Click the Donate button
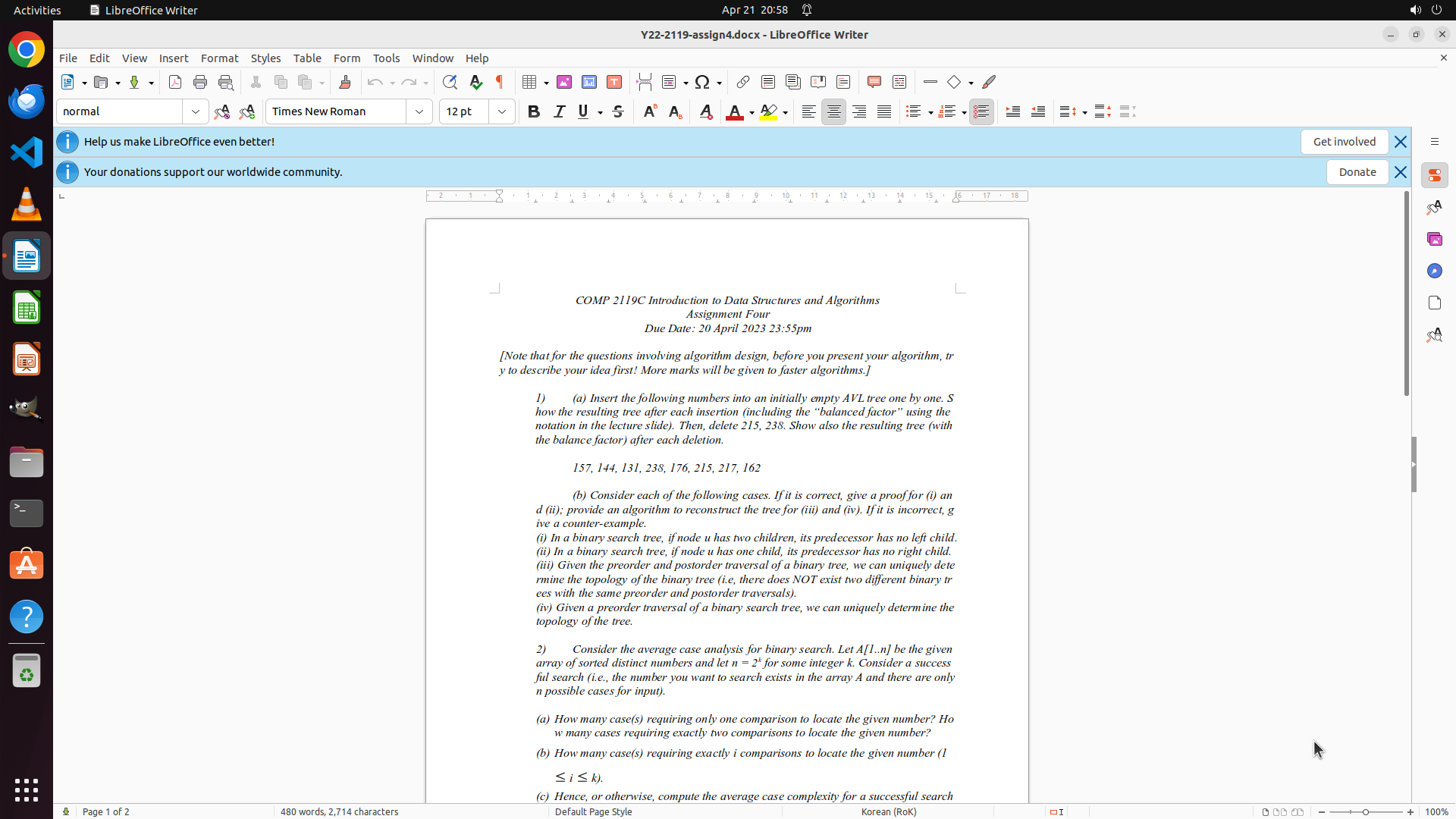The image size is (1456, 819). [1357, 172]
